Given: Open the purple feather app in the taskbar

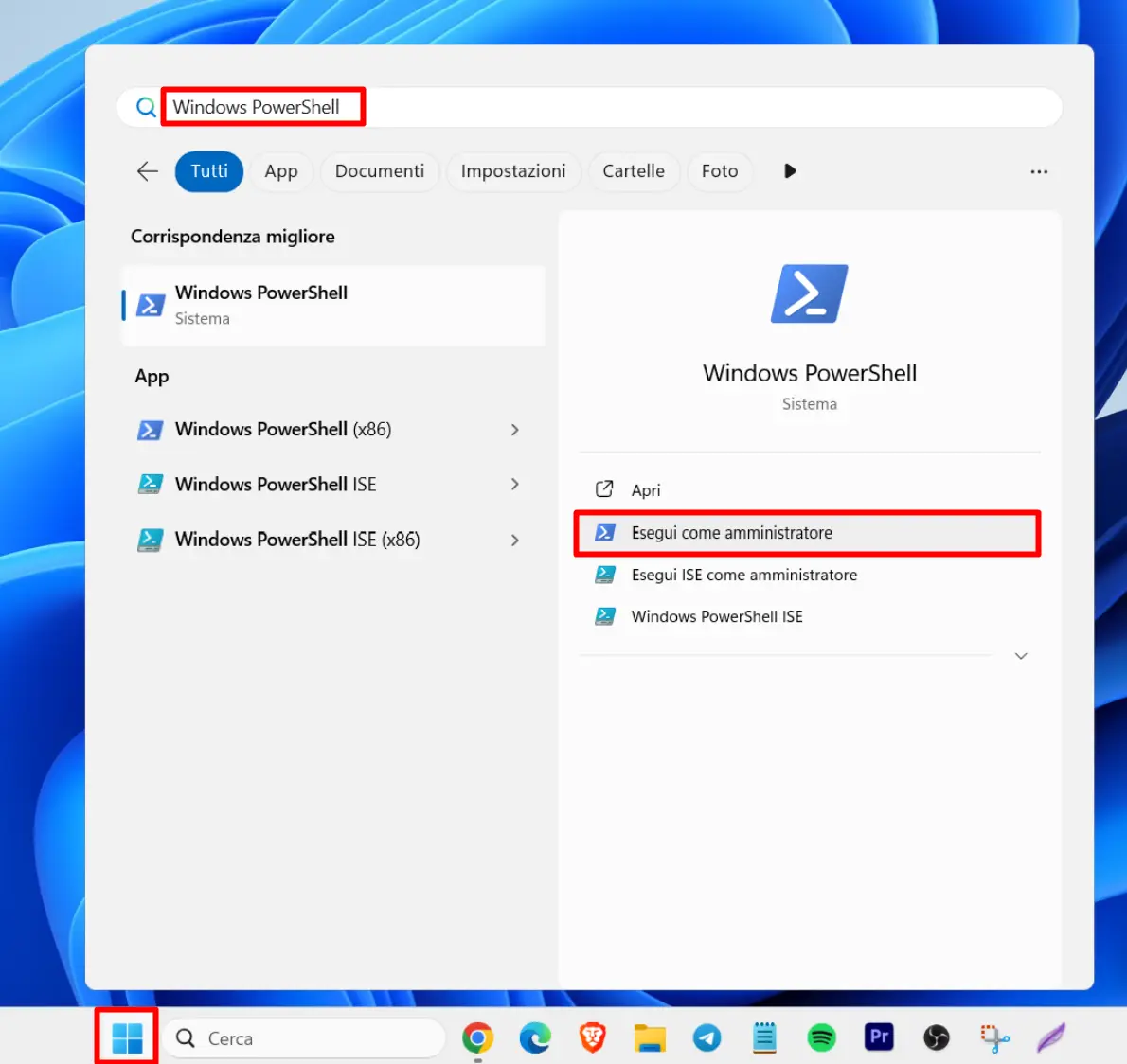Looking at the screenshot, I should [1051, 1038].
